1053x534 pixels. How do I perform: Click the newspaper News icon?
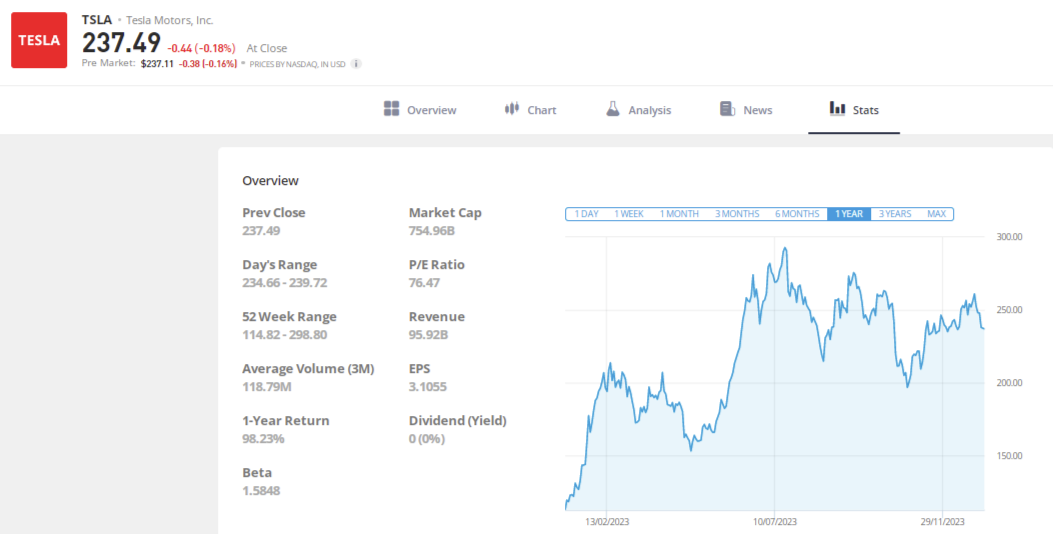point(727,109)
